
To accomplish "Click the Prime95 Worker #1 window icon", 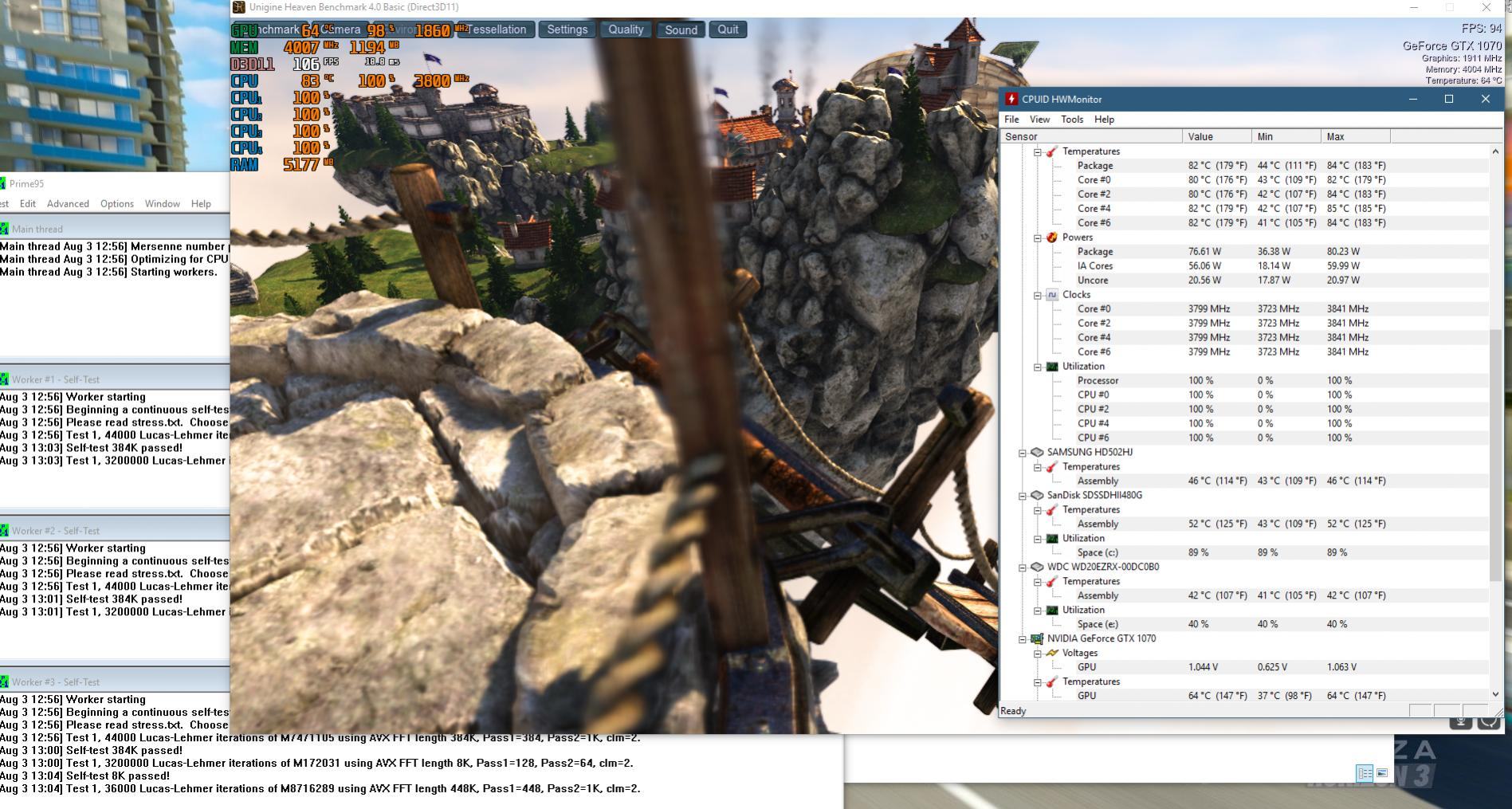I will [4, 379].
